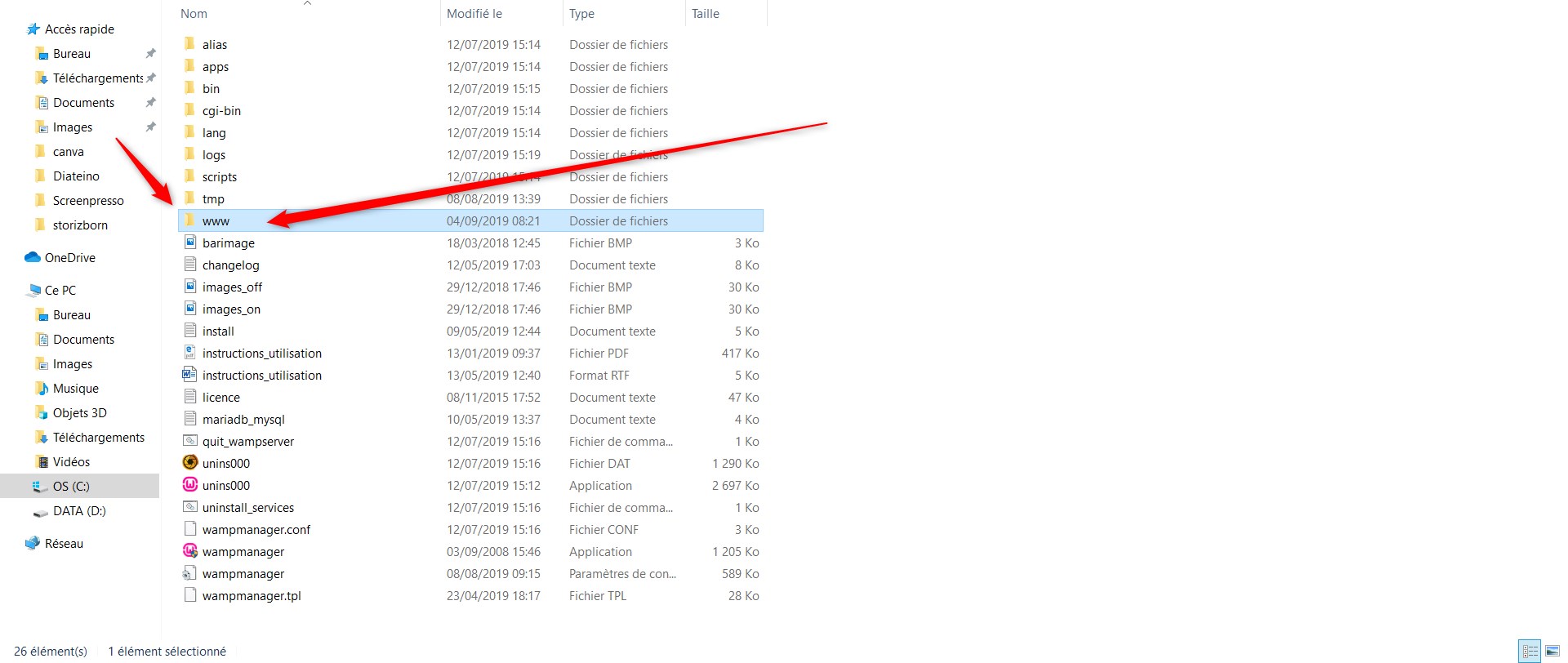This screenshot has width=1568, height=663.
Task: Switch to details view layout button
Action: click(x=1530, y=651)
